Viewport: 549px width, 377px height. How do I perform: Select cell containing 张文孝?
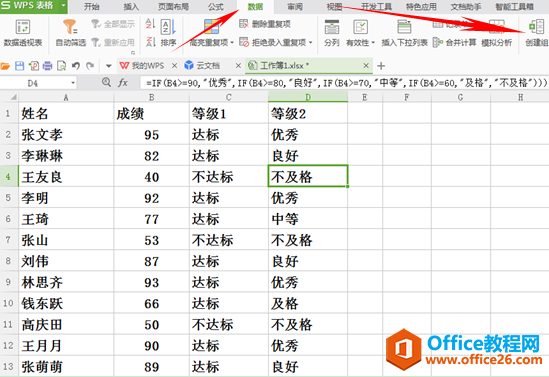[x=66, y=135]
